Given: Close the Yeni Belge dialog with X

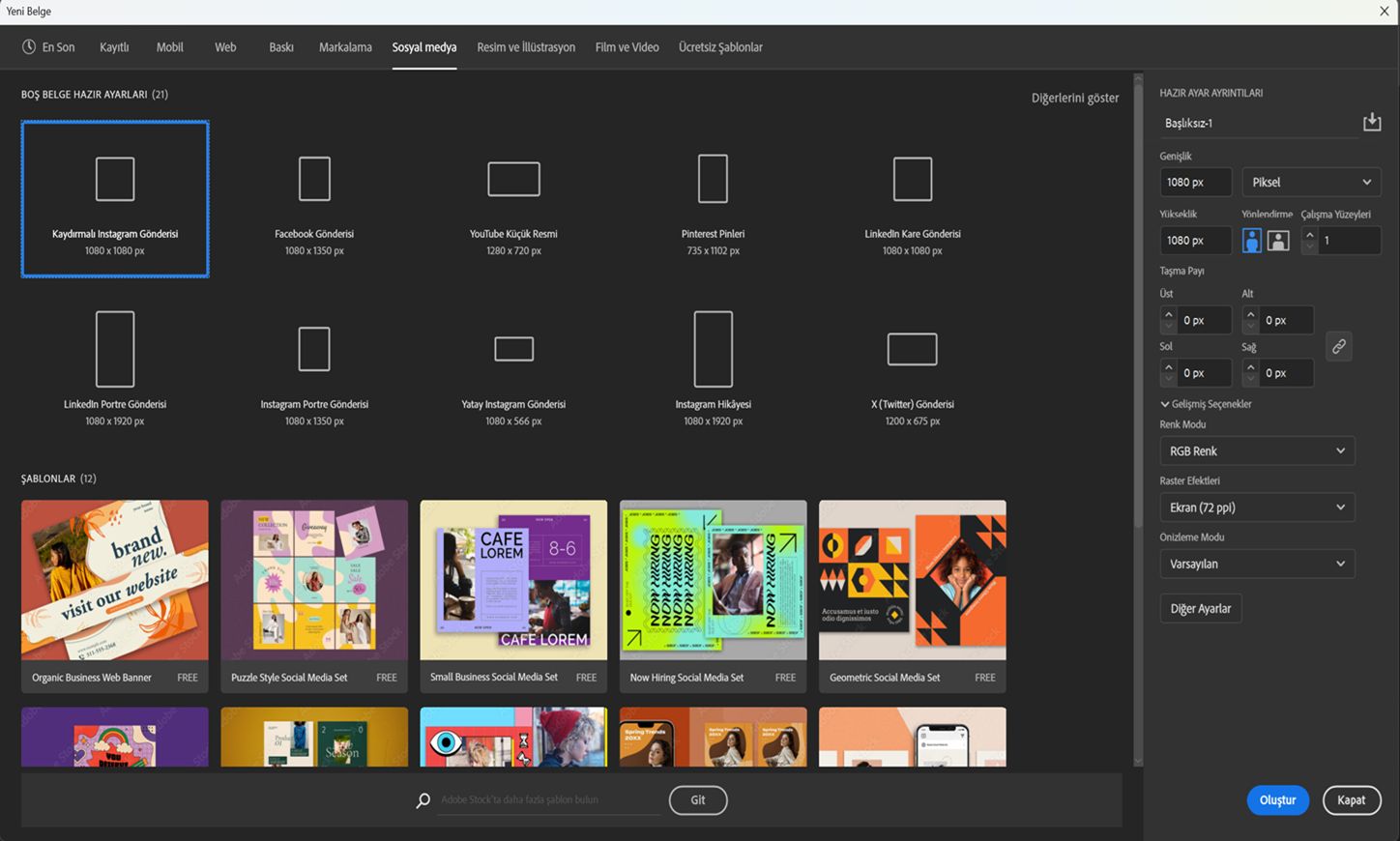Looking at the screenshot, I should pyautogui.click(x=1385, y=12).
